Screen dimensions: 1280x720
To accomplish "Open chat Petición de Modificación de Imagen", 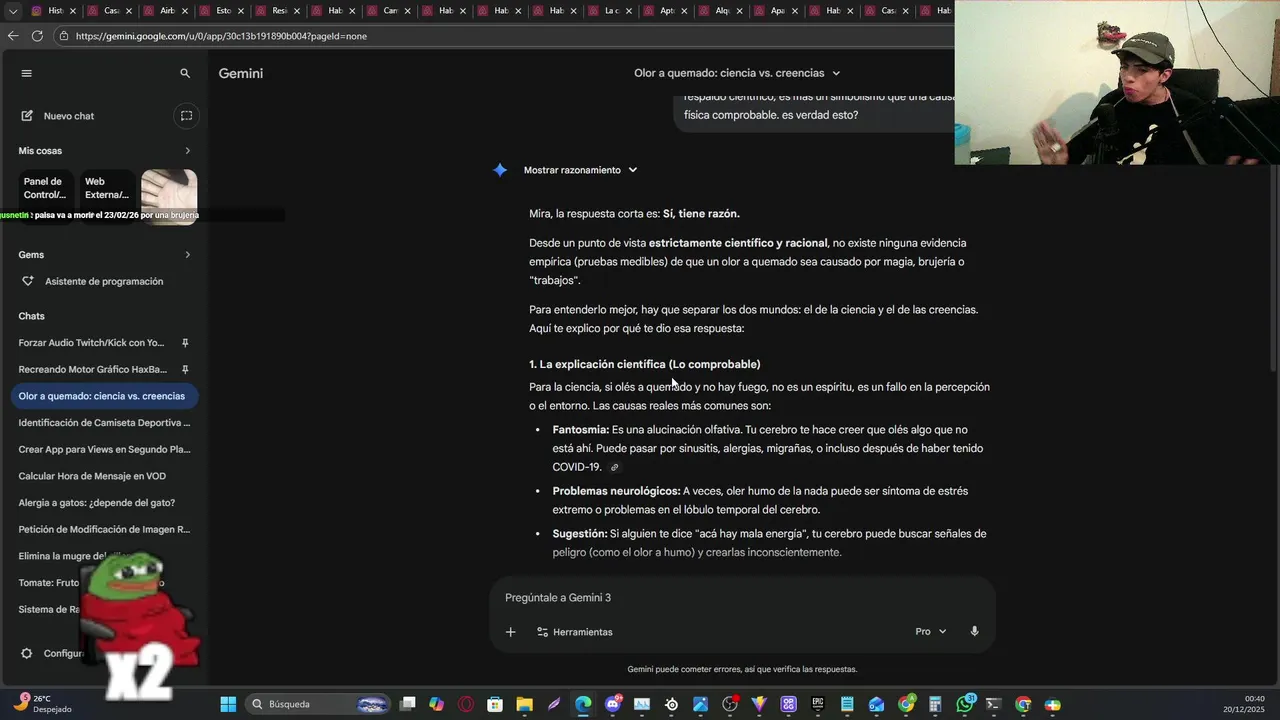I will point(104,529).
